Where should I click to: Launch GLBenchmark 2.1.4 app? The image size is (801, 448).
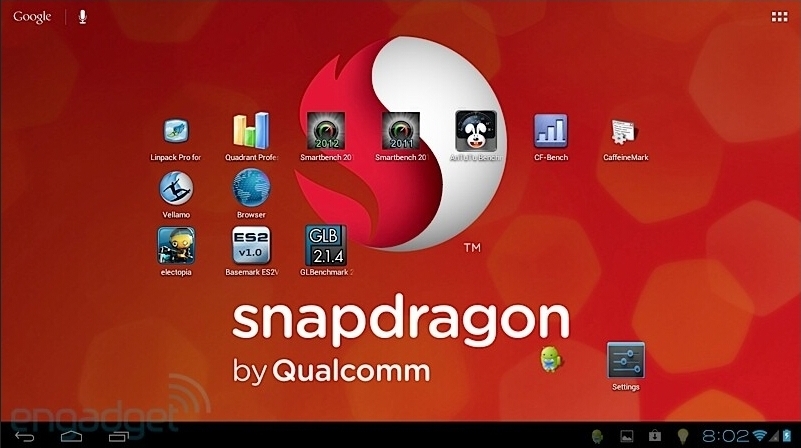[x=326, y=246]
